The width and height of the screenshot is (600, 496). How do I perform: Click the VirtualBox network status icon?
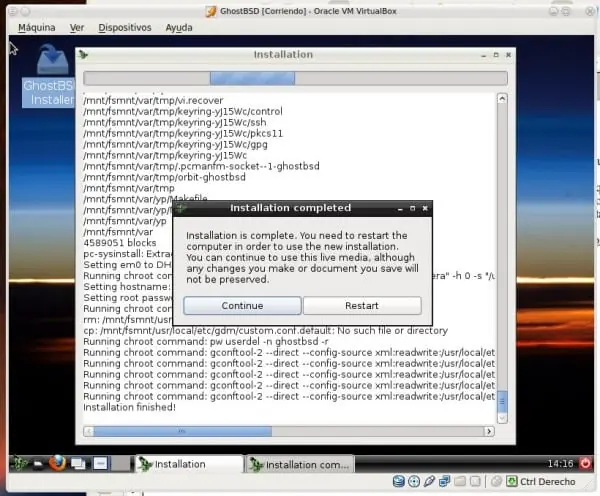coord(445,481)
